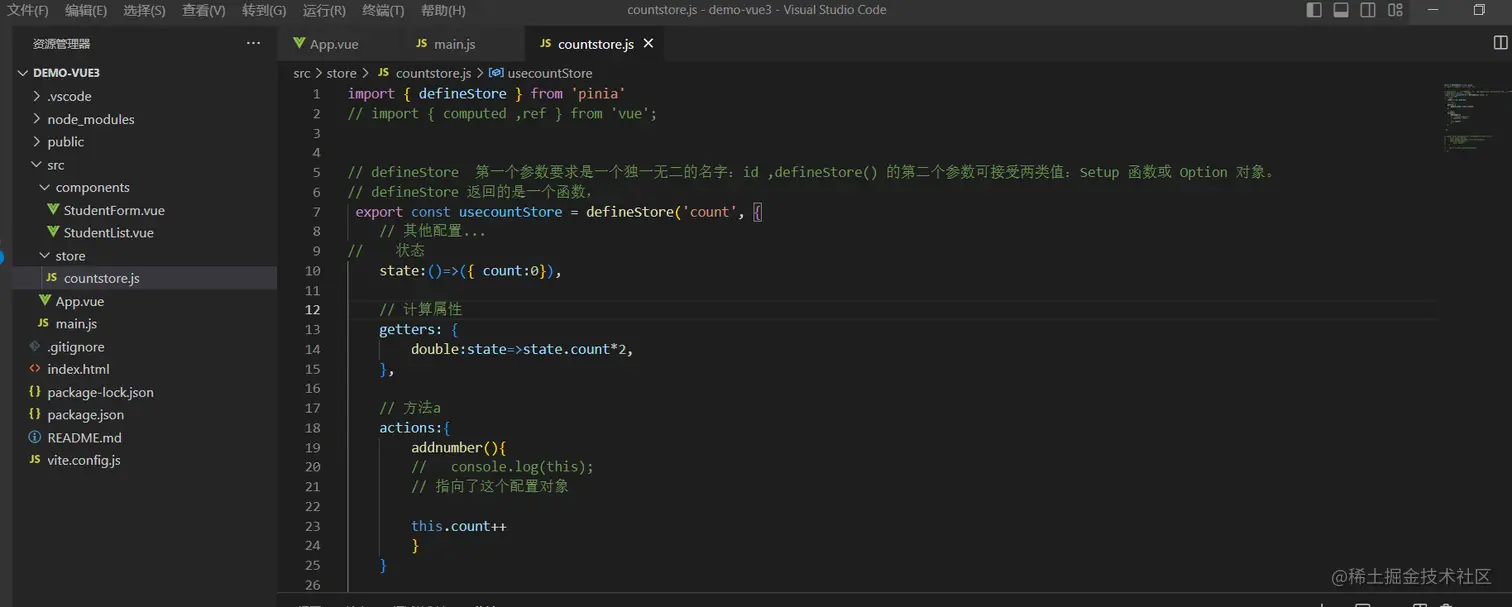Open explorer more actions ellipsis

[x=253, y=43]
